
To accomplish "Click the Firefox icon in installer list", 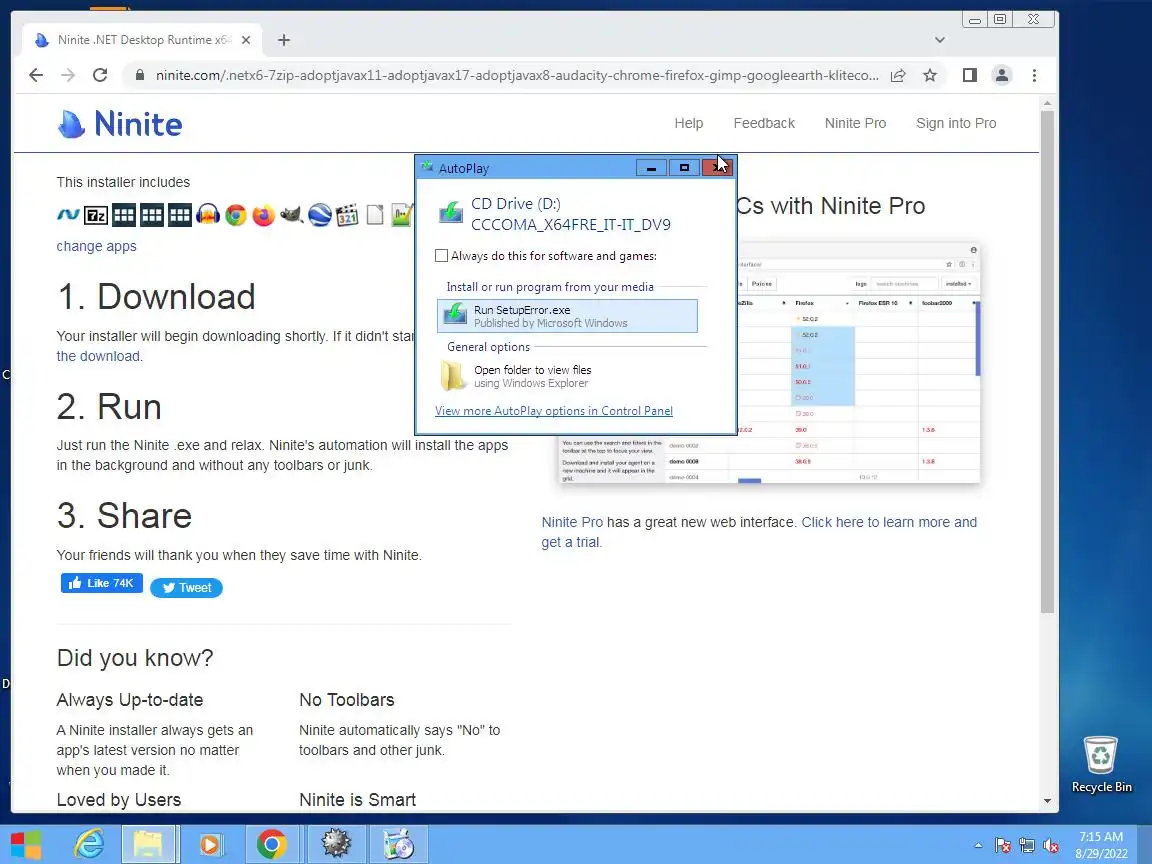I will point(263,215).
